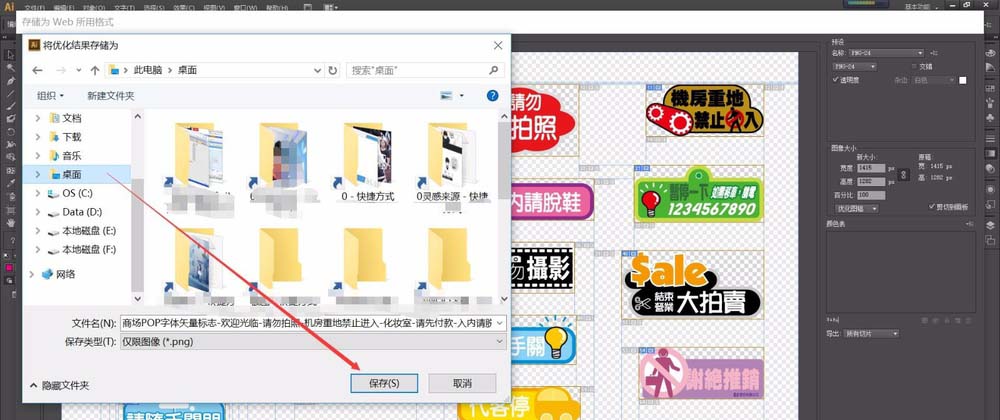The width and height of the screenshot is (1000, 420).
Task: Select the Magic Wand tool
Action: coord(10,68)
